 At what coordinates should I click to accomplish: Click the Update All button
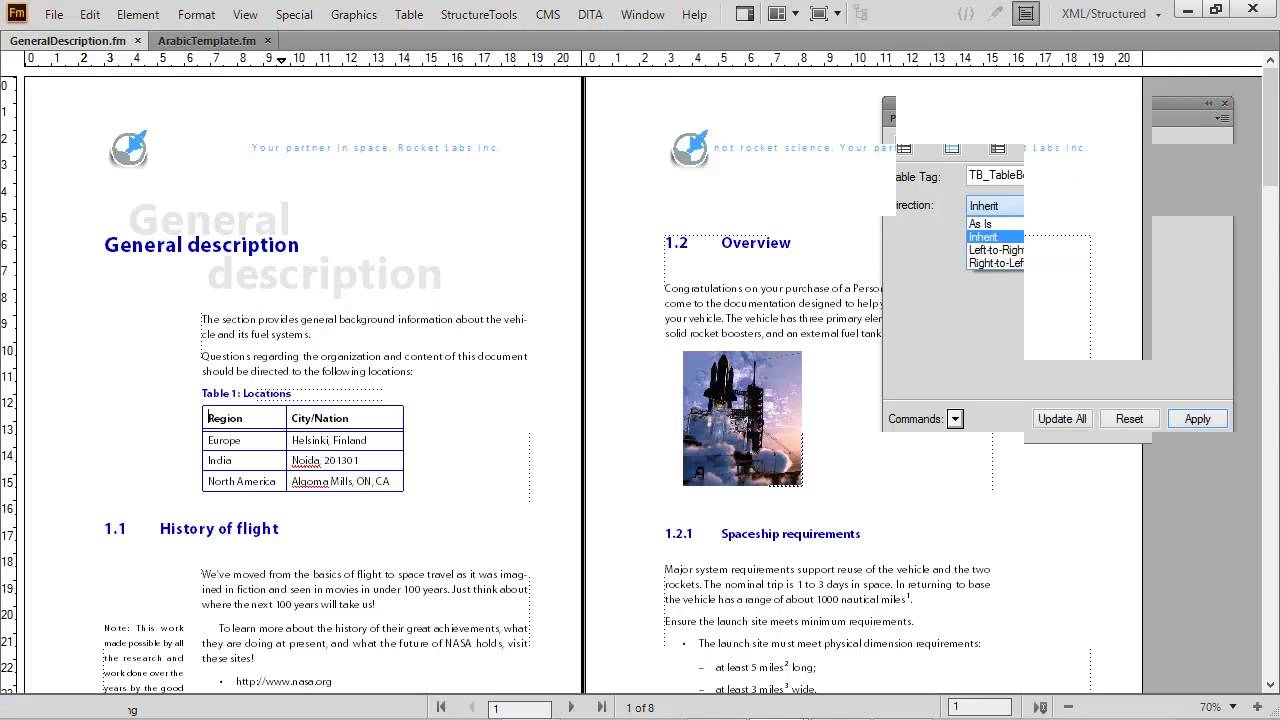(1062, 419)
